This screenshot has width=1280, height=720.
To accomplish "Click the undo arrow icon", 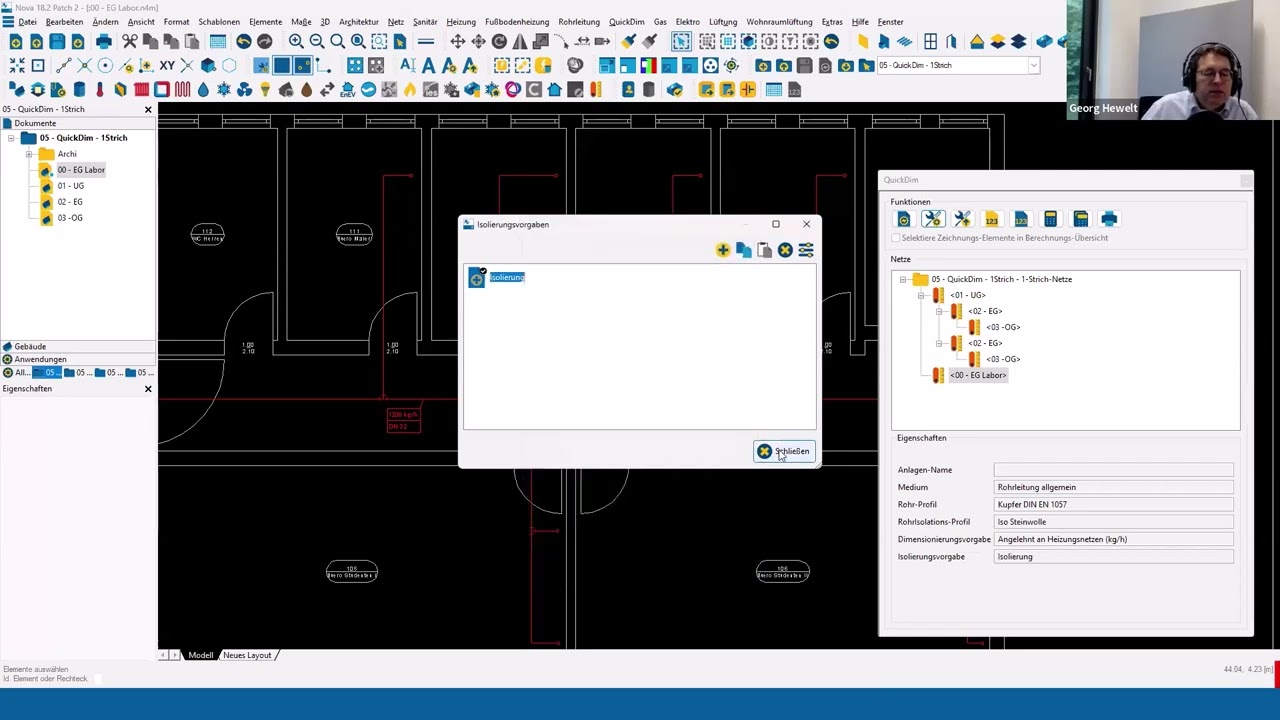I will (x=244, y=42).
